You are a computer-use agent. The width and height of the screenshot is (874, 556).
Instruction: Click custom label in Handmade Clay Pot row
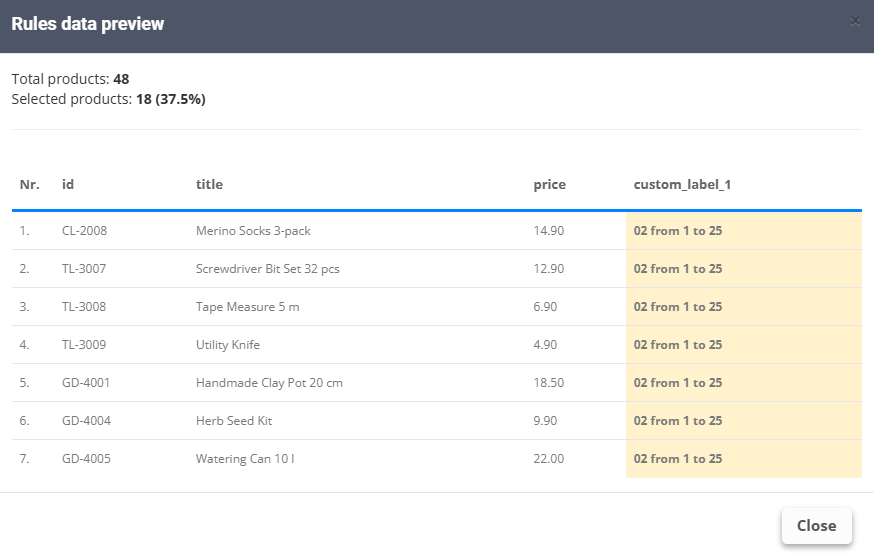tap(678, 383)
